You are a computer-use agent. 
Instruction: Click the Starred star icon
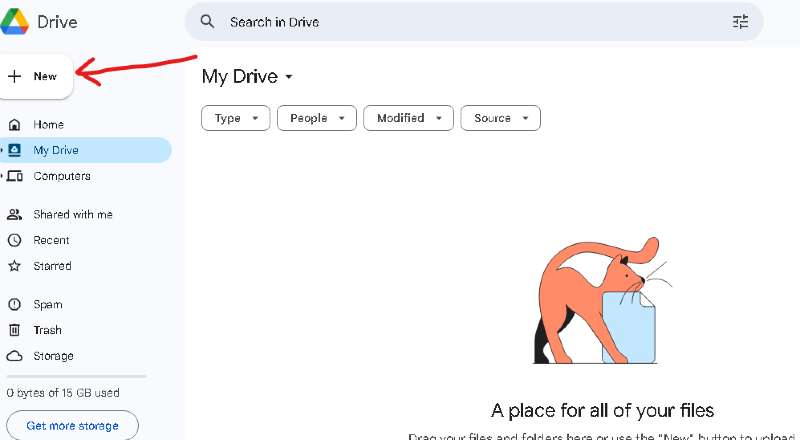pos(14,265)
